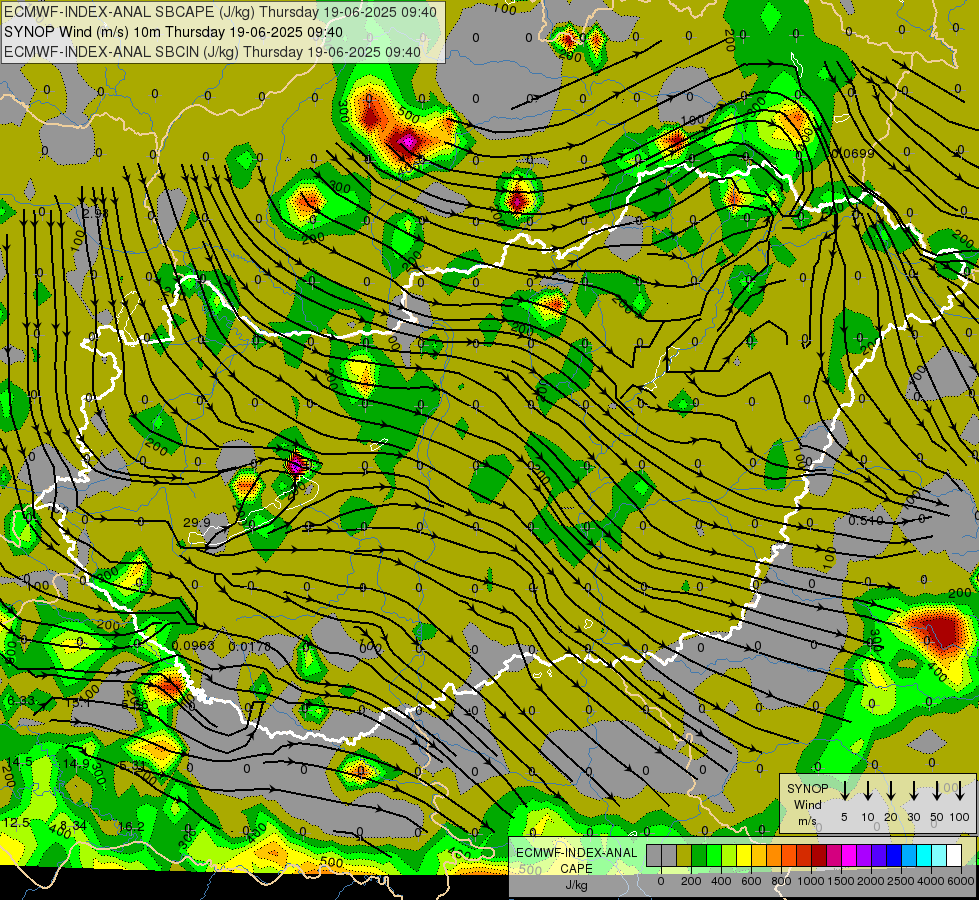Image resolution: width=979 pixels, height=900 pixels.
Task: Click the 1000 tick label on CAPE scale
Action: [812, 881]
